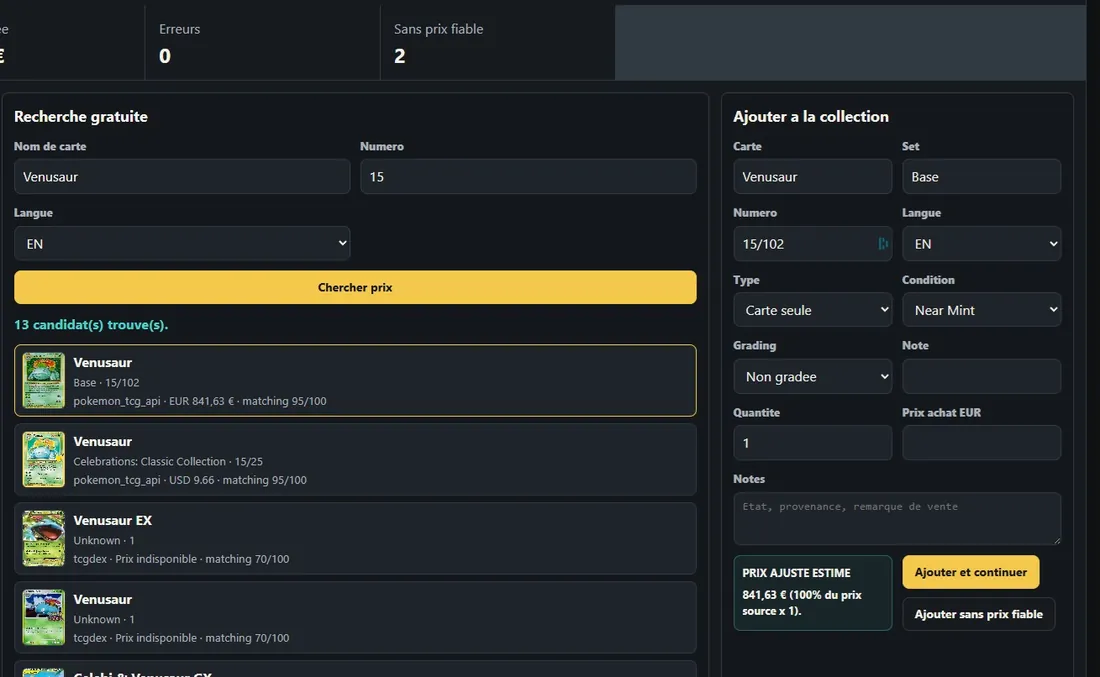The image size is (1100, 677).
Task: Choose the Venusaur Base 15/102 candidate row
Action: click(x=355, y=380)
